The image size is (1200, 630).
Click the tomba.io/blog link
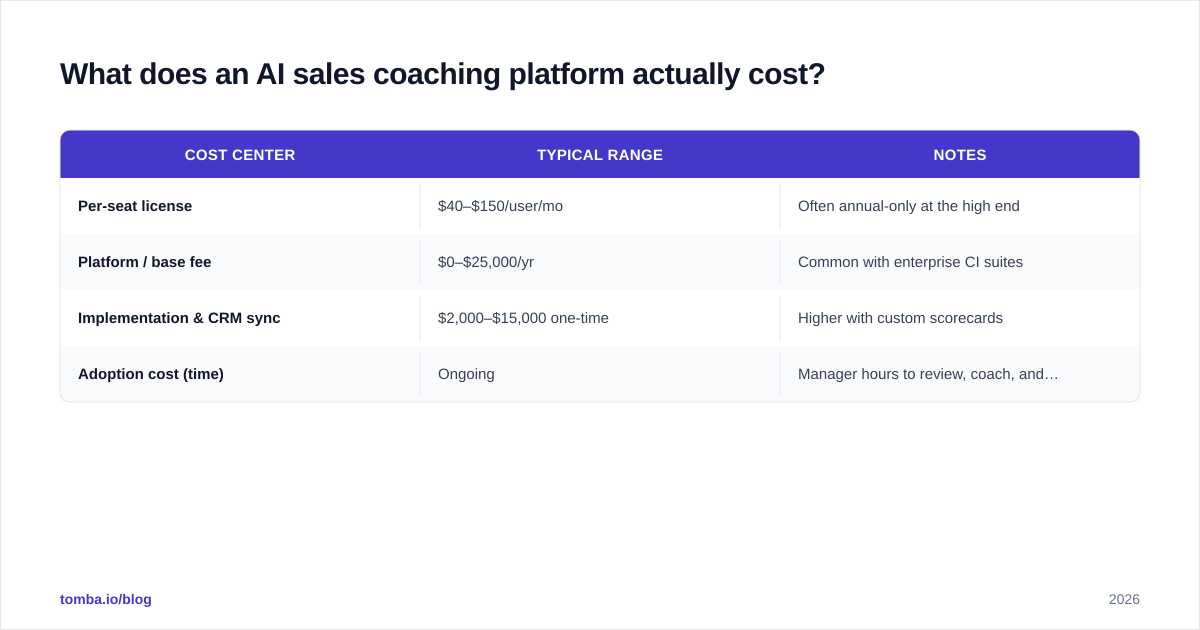pyautogui.click(x=106, y=599)
